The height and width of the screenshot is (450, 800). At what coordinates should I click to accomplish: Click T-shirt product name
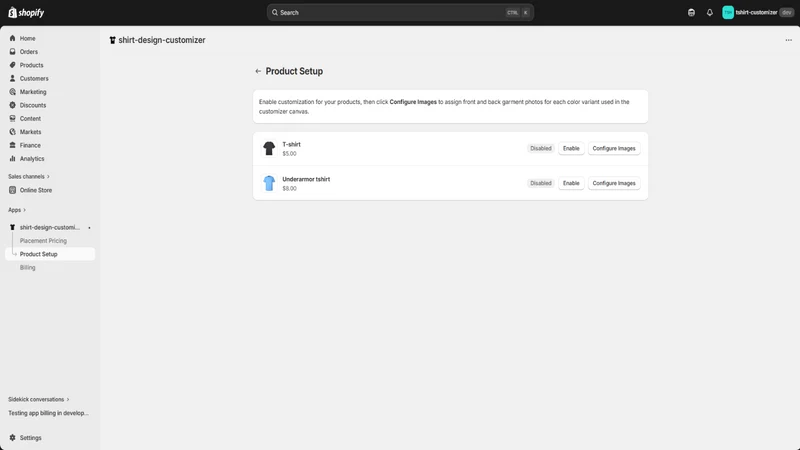(291, 144)
